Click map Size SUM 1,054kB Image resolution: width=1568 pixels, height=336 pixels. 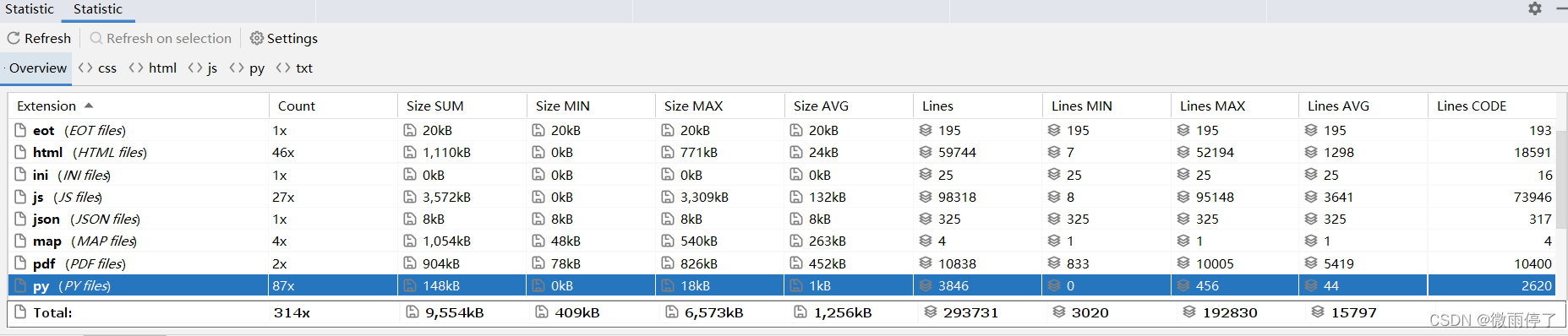[446, 241]
